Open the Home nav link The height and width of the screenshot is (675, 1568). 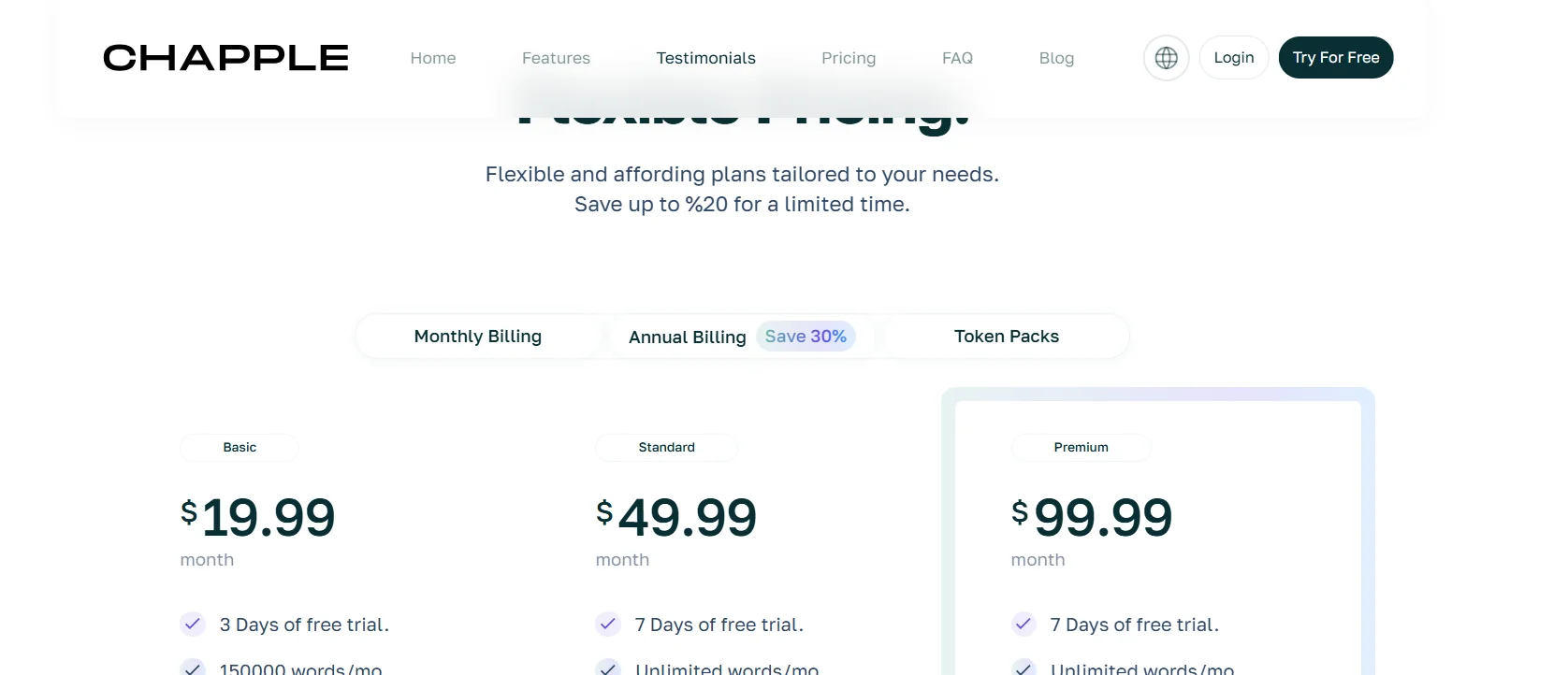(x=433, y=58)
